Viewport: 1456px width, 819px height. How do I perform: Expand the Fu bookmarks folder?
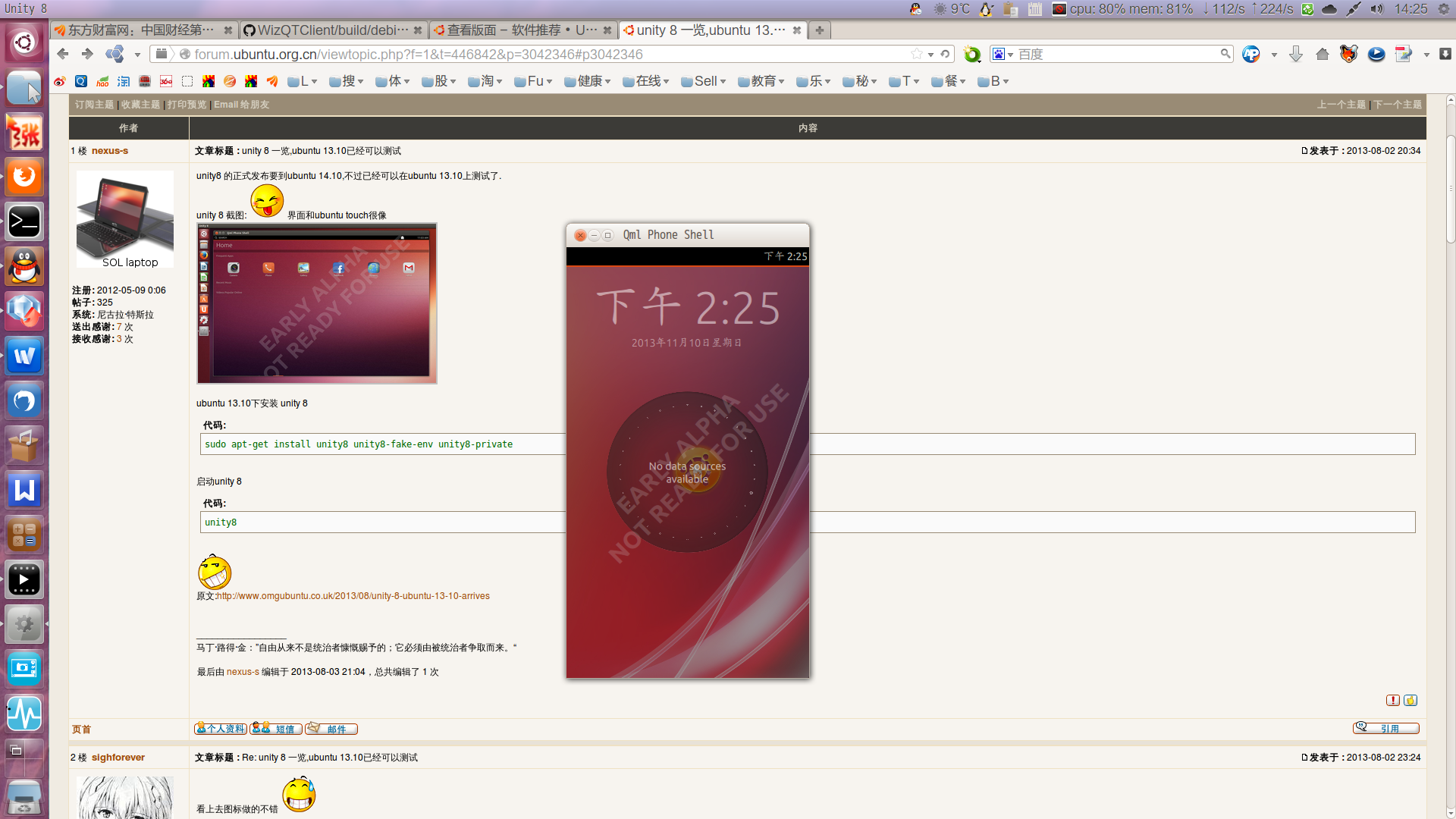pos(533,81)
